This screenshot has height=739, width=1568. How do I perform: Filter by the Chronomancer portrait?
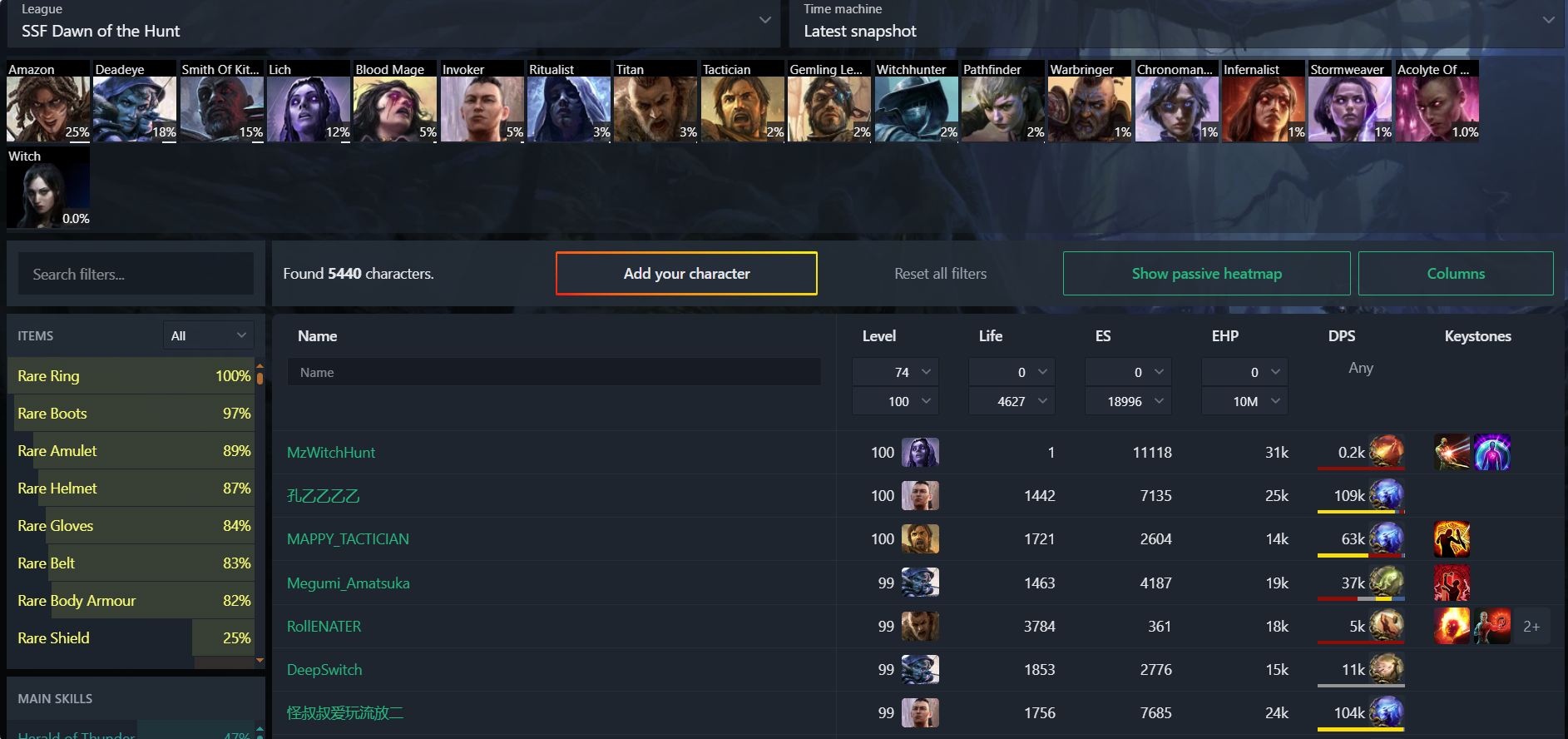coord(1176,102)
